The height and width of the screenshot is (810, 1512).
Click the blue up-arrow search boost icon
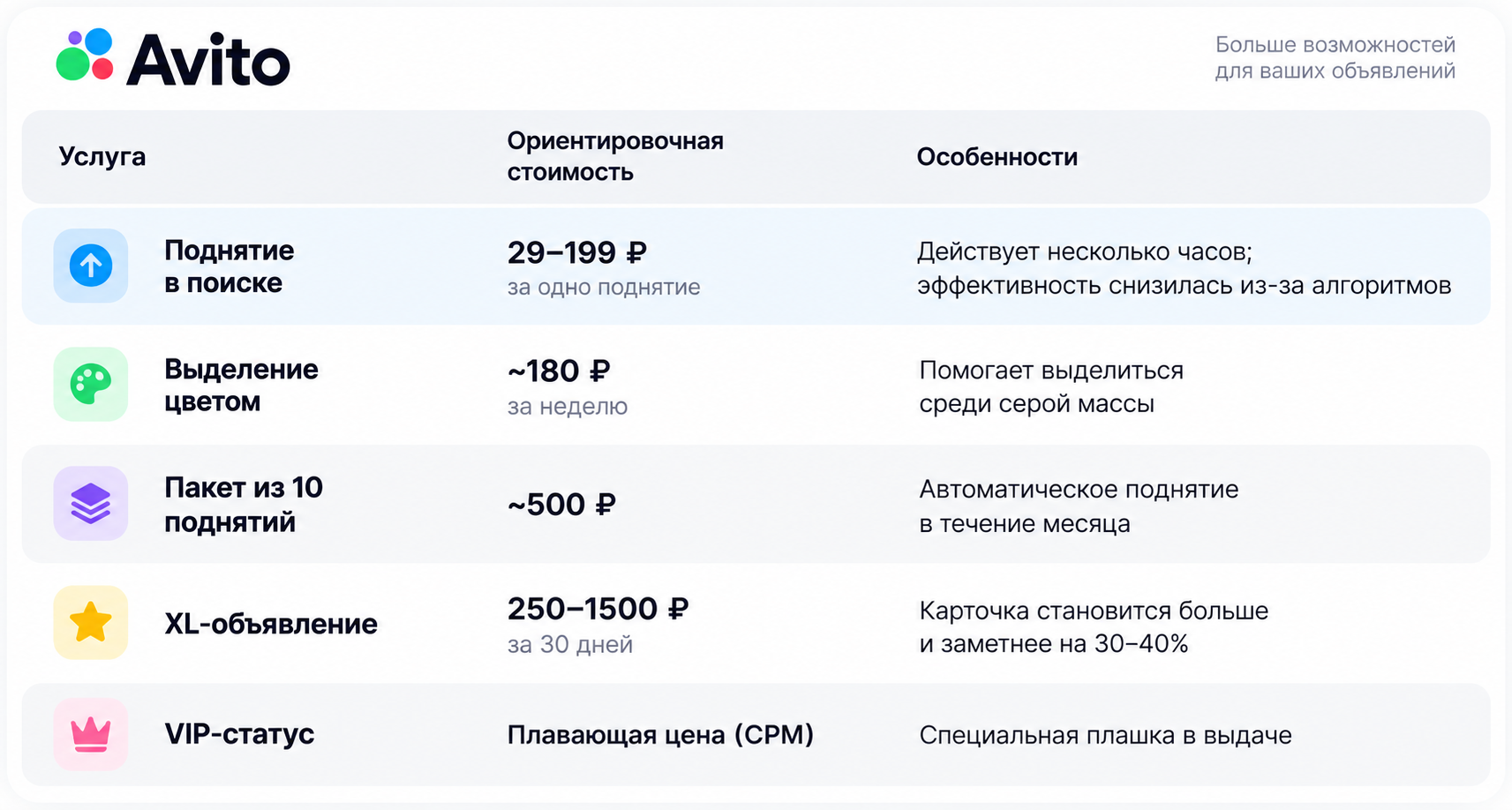91,266
